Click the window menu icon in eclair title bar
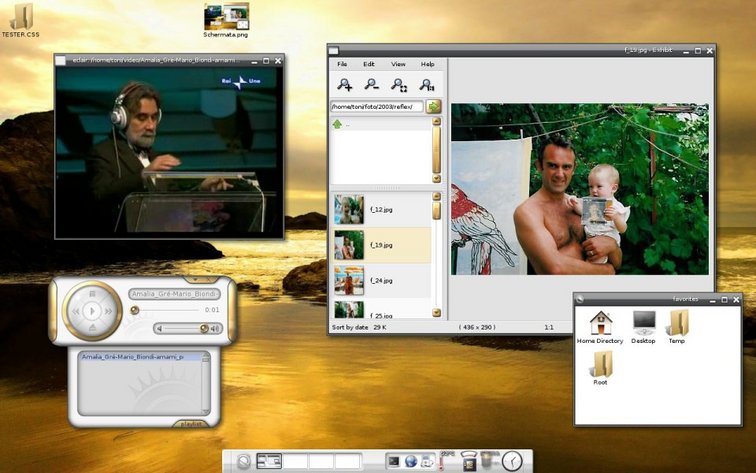Image resolution: width=756 pixels, height=473 pixels. point(60,61)
